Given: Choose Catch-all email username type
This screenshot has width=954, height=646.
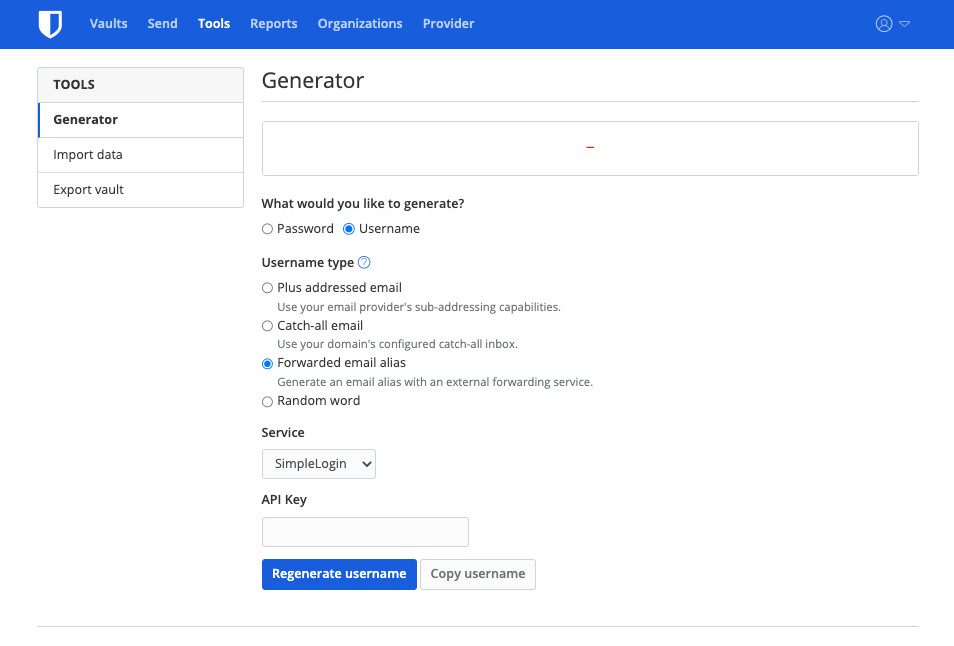Looking at the screenshot, I should (267, 326).
